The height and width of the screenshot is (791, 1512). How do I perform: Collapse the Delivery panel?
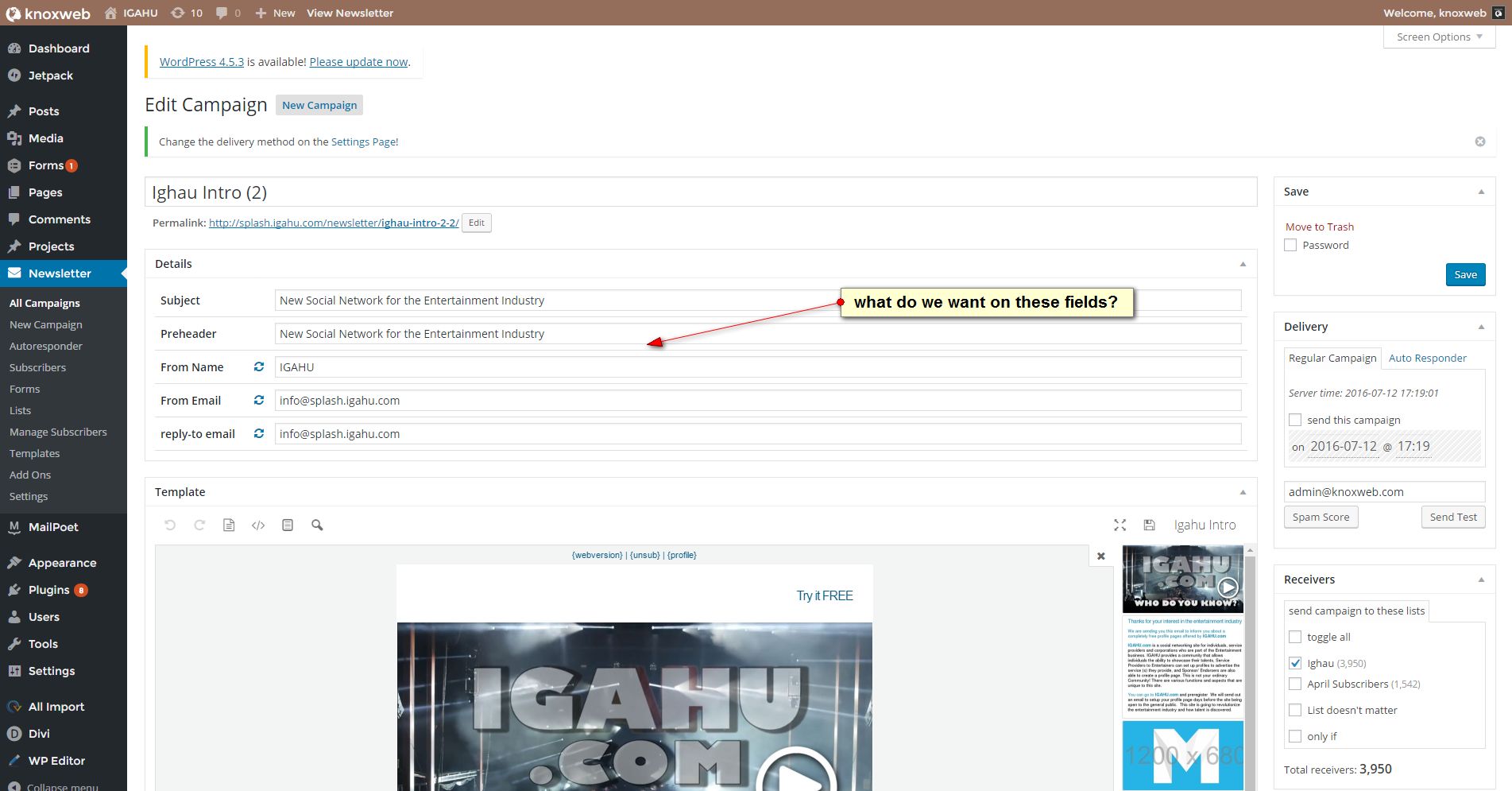click(x=1481, y=327)
